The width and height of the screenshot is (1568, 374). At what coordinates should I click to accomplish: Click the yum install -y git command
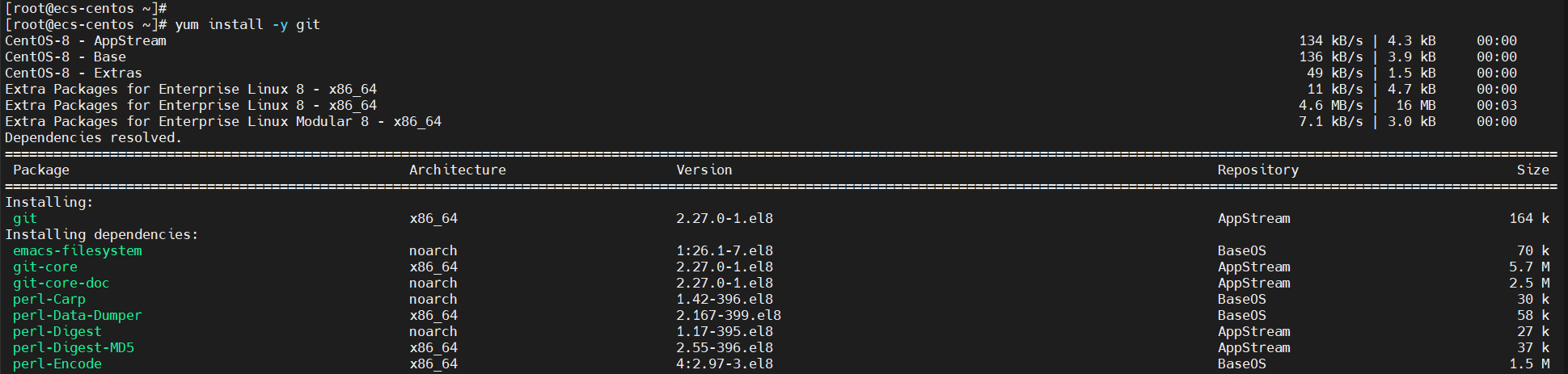(247, 24)
